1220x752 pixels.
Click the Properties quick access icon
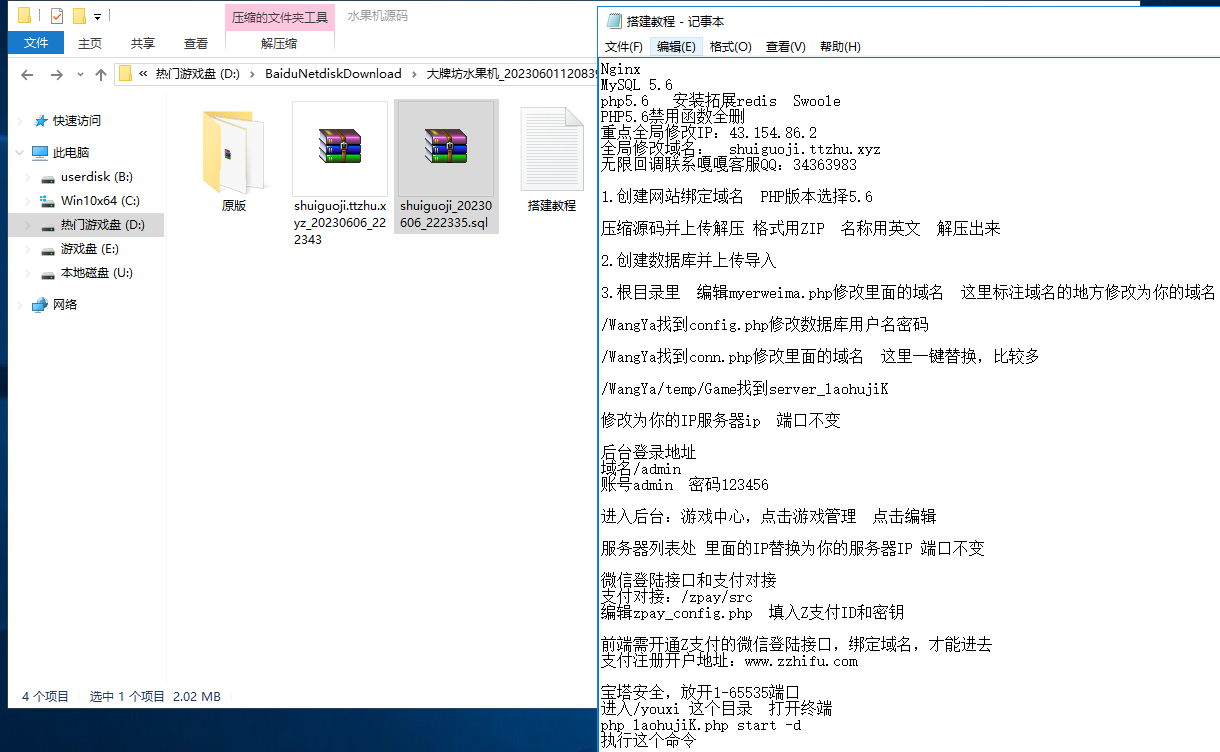point(56,16)
